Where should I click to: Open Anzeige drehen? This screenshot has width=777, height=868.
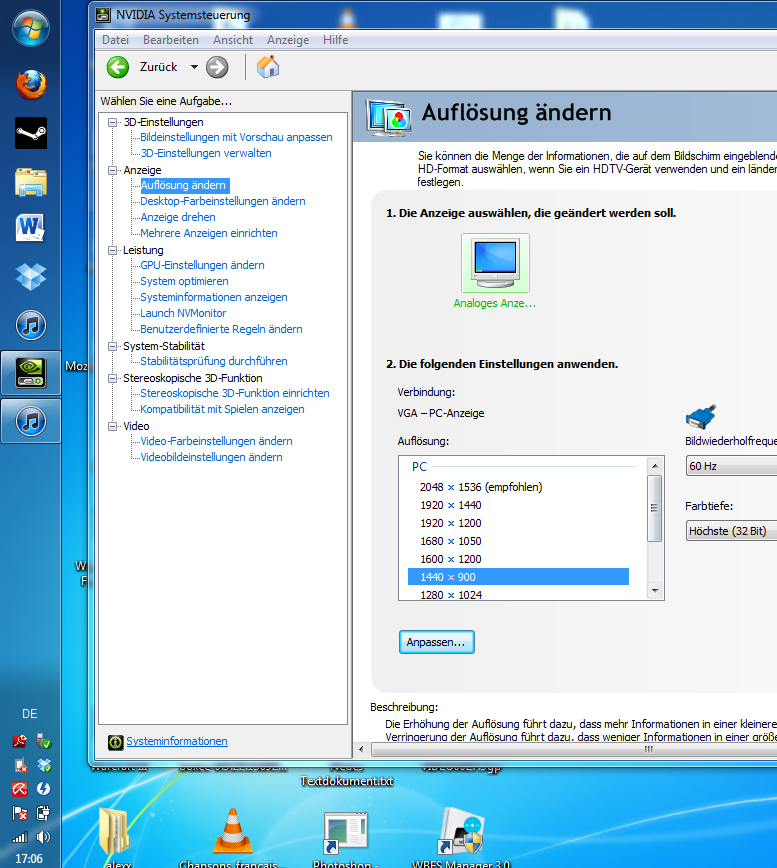click(x=178, y=218)
